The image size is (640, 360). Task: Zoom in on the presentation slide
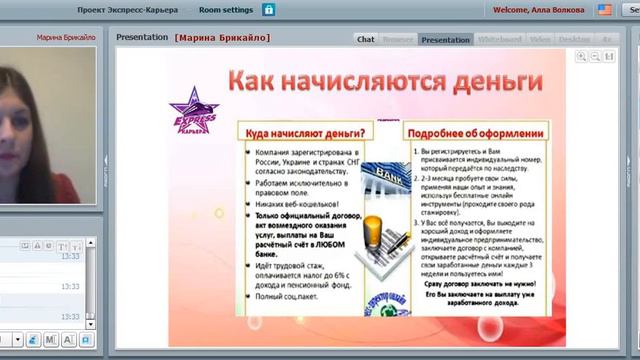pos(581,57)
